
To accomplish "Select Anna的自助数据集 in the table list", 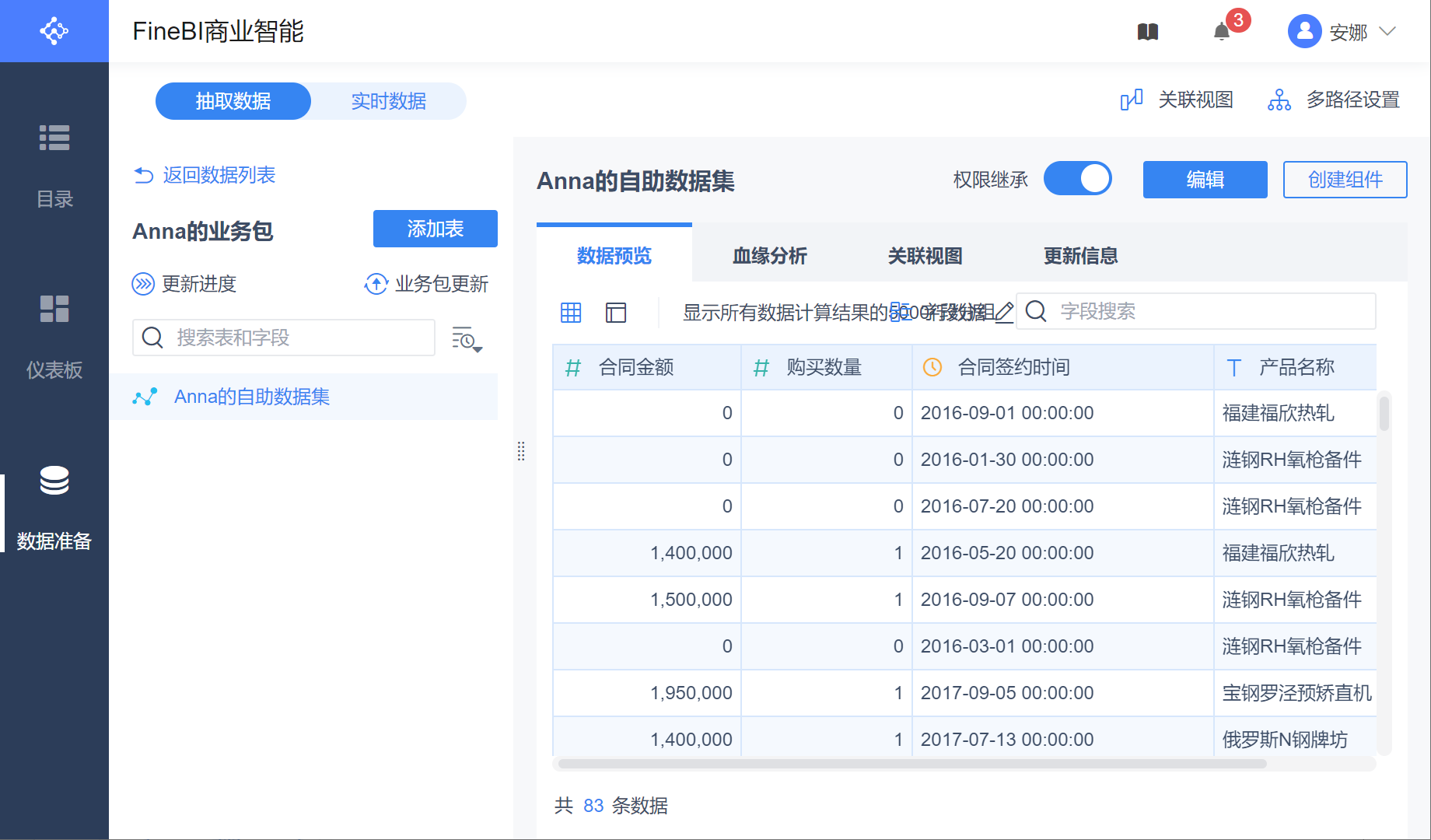I will point(303,397).
